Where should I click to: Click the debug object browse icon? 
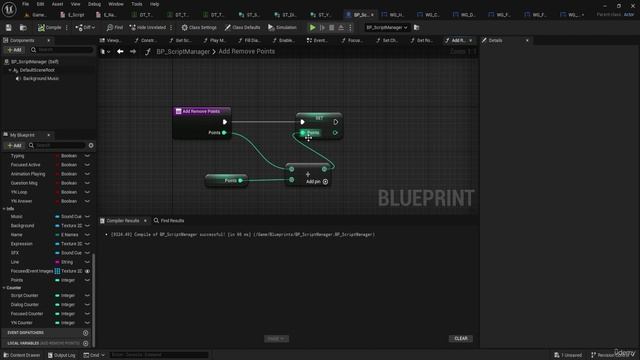coord(417,28)
